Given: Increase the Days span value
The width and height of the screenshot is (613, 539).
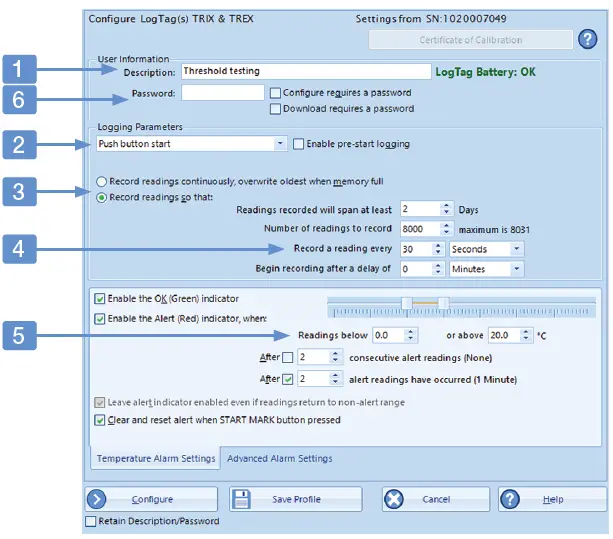Looking at the screenshot, I should coord(446,206).
